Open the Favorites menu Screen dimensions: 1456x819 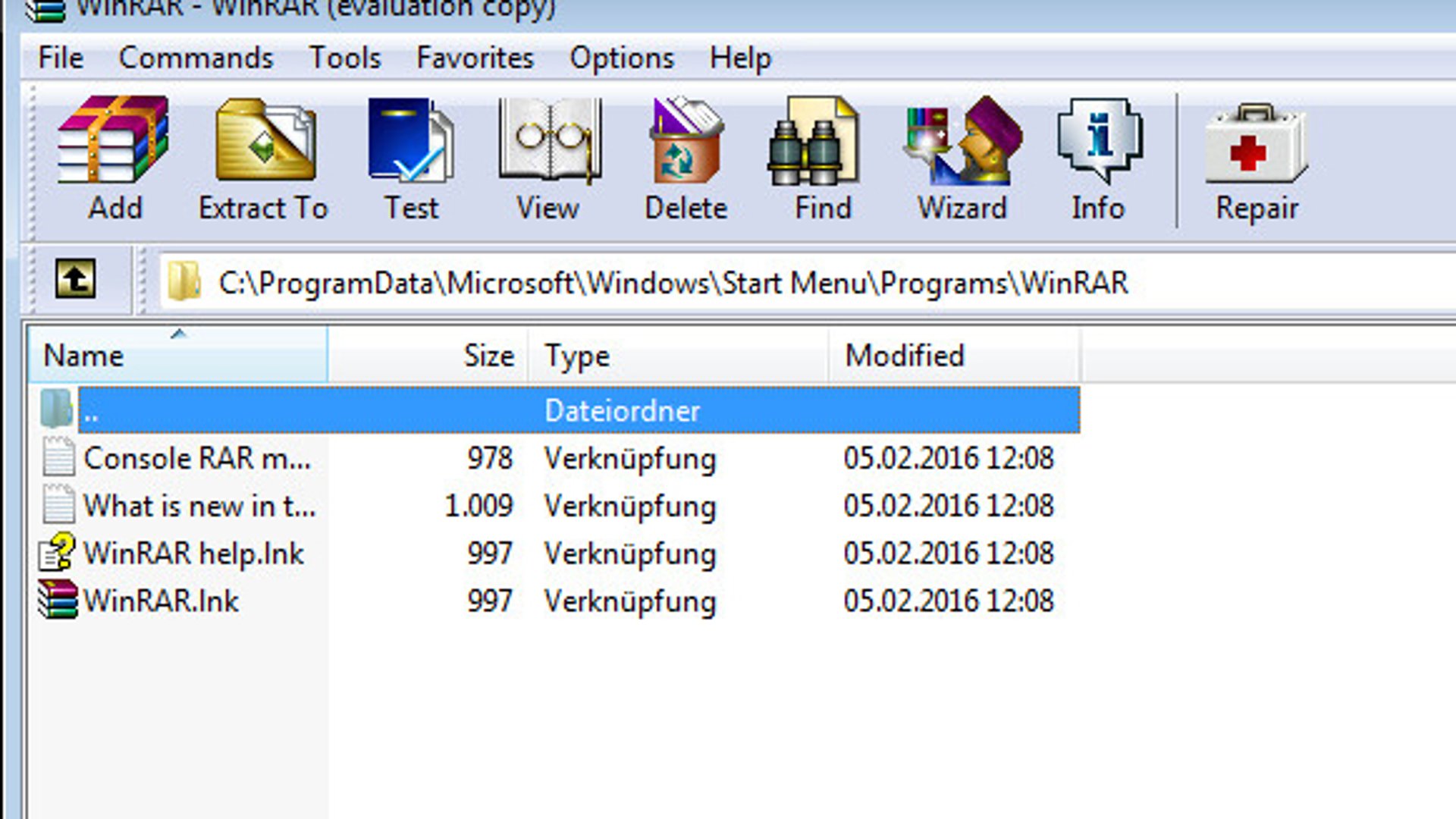(x=474, y=58)
